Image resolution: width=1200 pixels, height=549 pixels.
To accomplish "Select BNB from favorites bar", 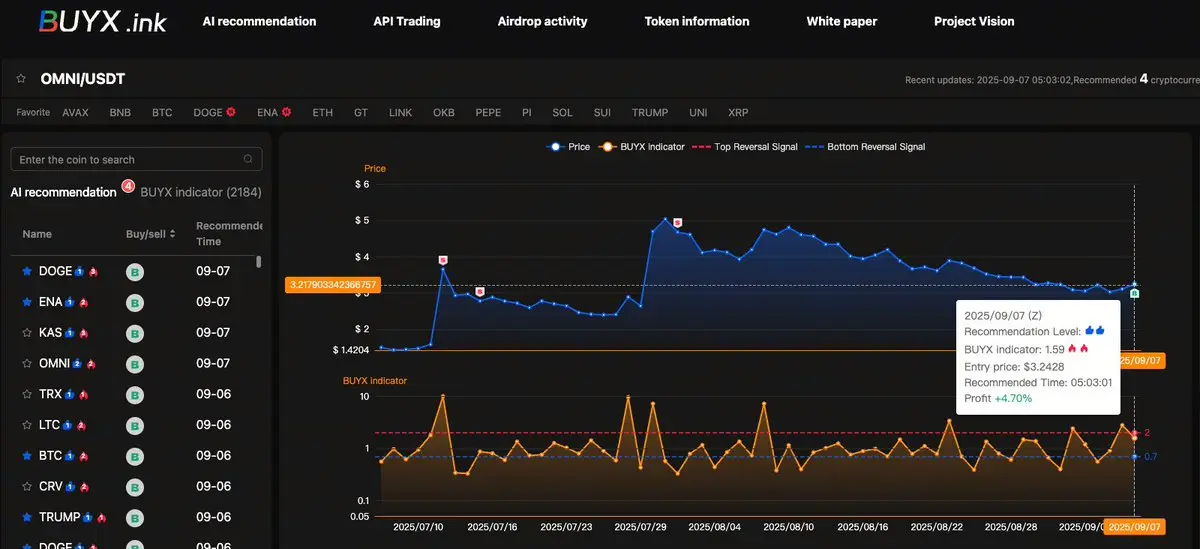I will tap(120, 113).
